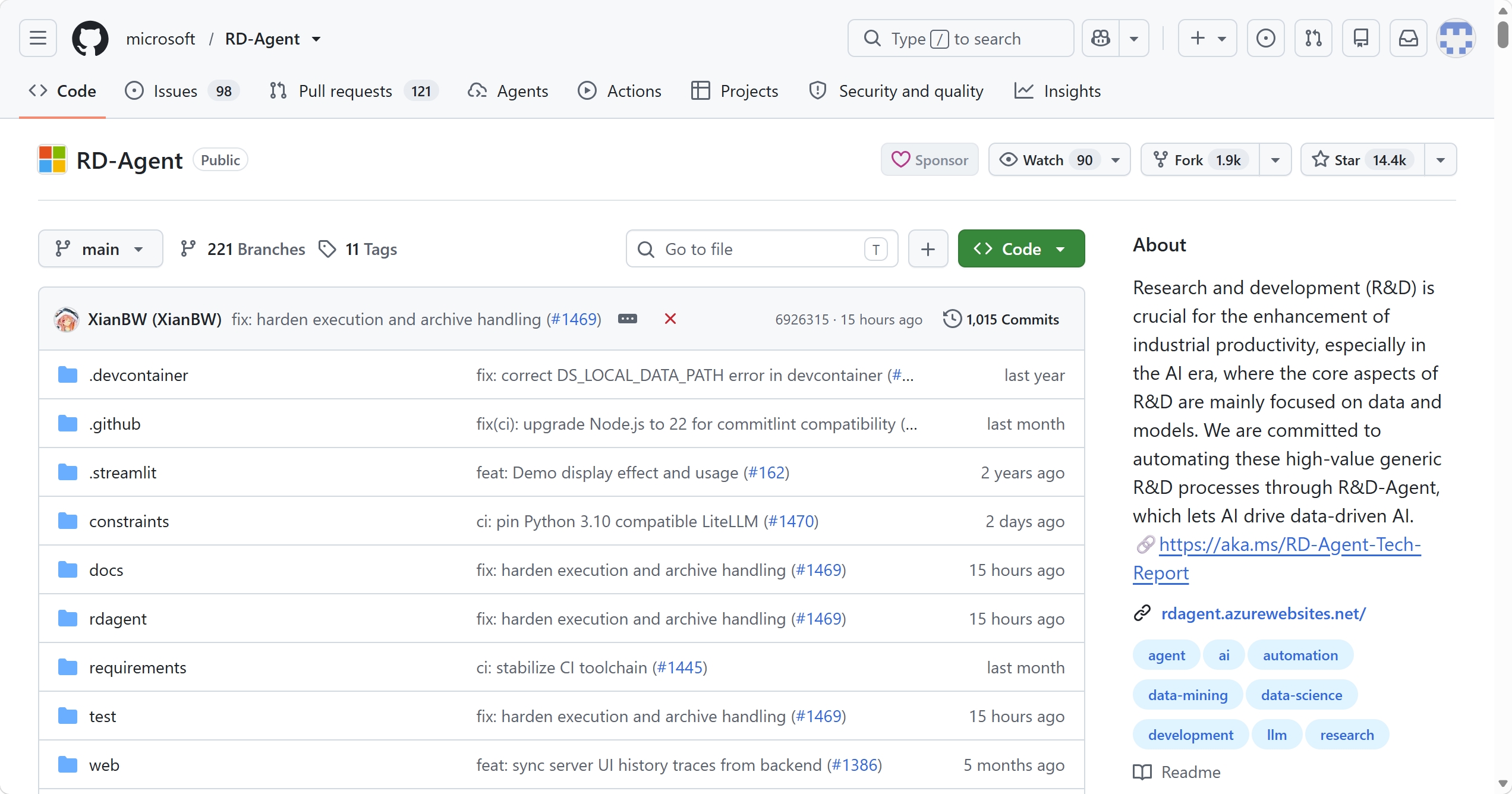
Task: Open pull request #1386 link
Action: click(x=855, y=765)
